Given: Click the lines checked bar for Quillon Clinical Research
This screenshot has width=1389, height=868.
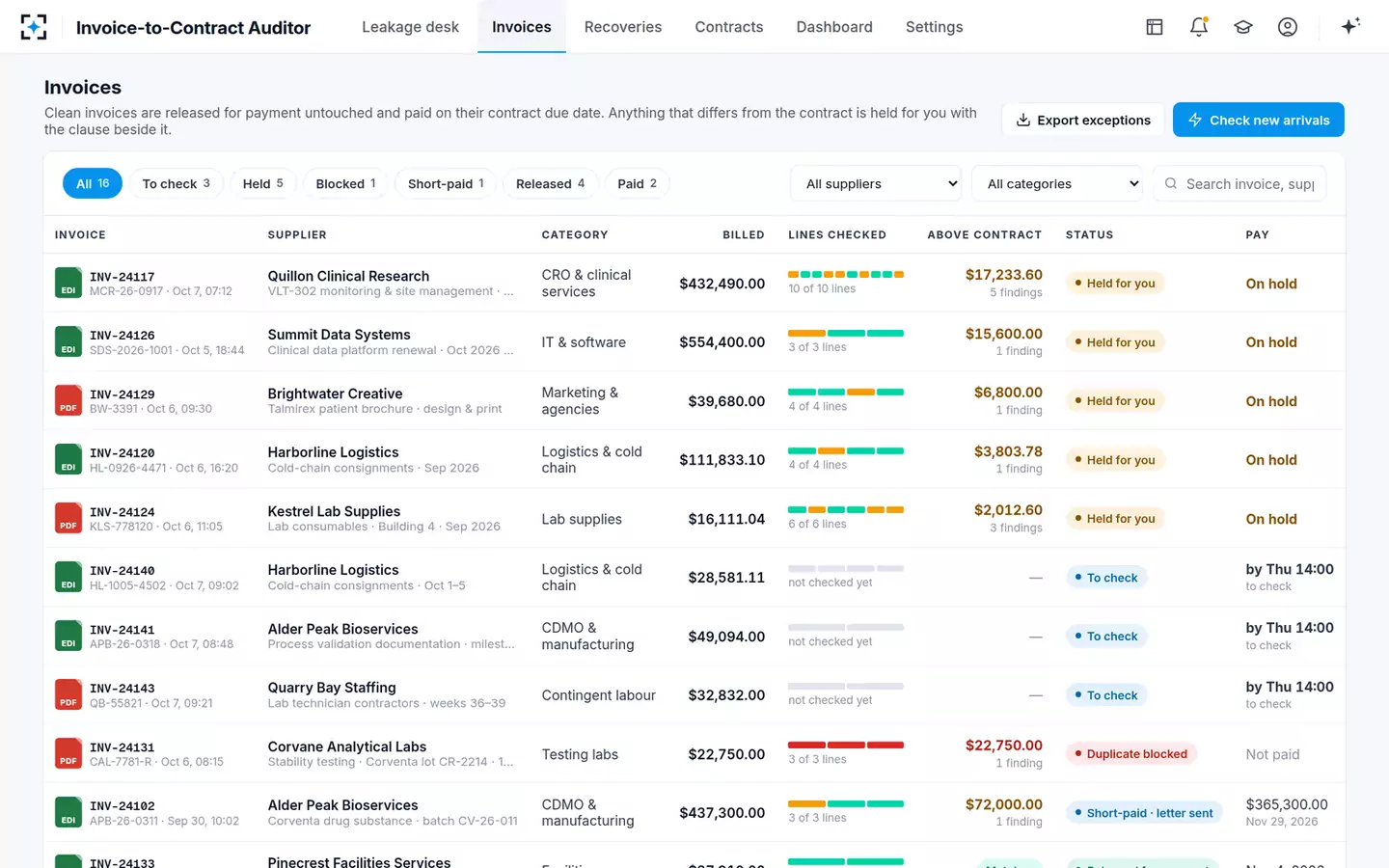Looking at the screenshot, I should (846, 275).
